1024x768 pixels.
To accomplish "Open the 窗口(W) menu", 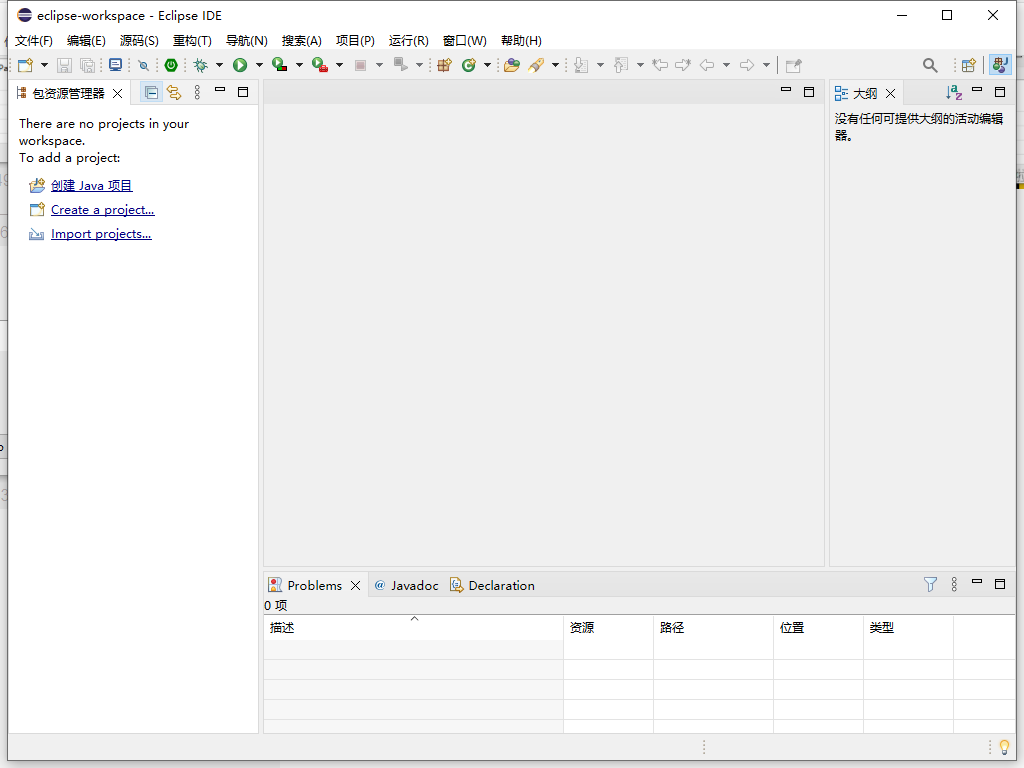I will 464,40.
